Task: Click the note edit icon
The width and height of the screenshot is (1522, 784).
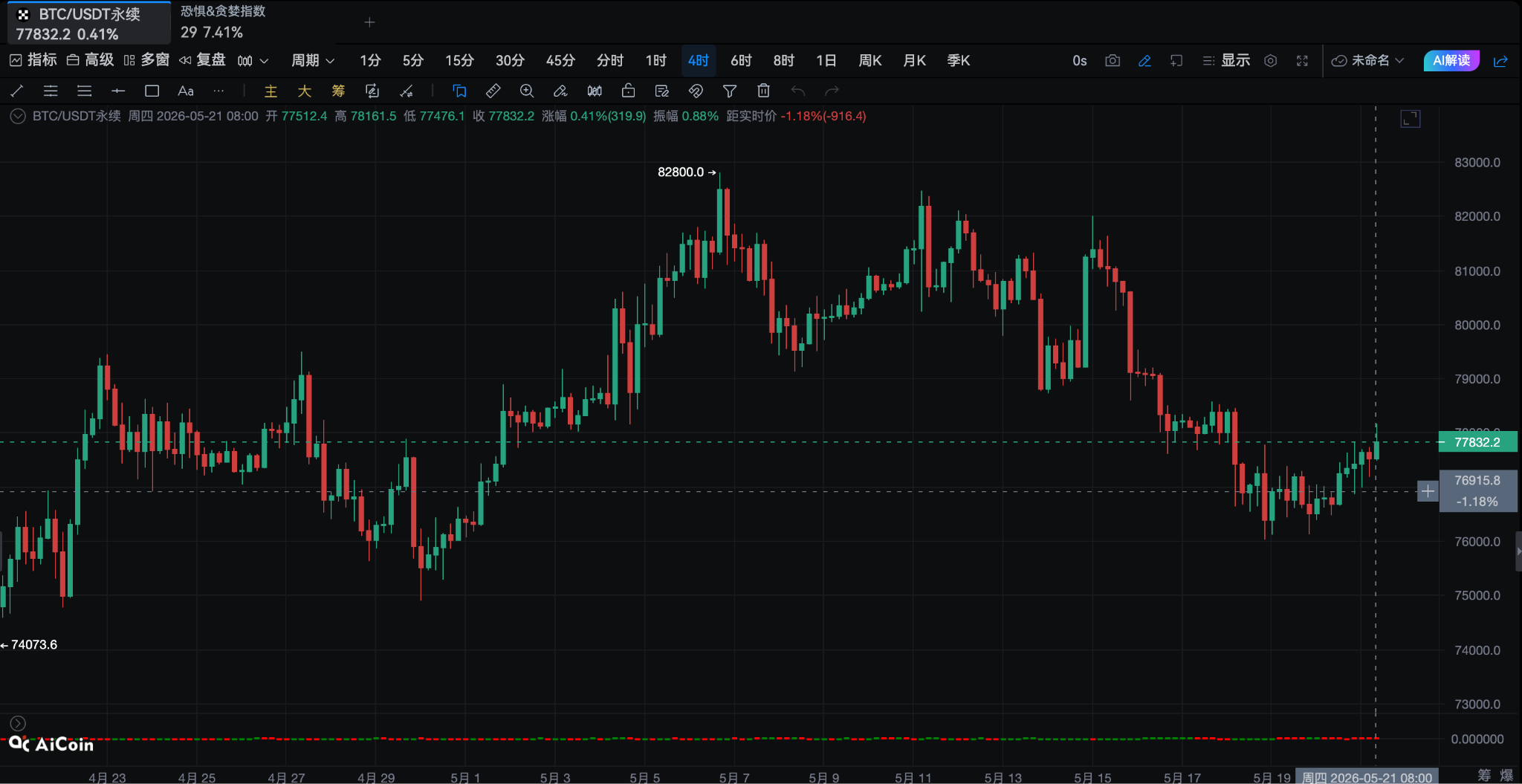Action: click(x=662, y=91)
